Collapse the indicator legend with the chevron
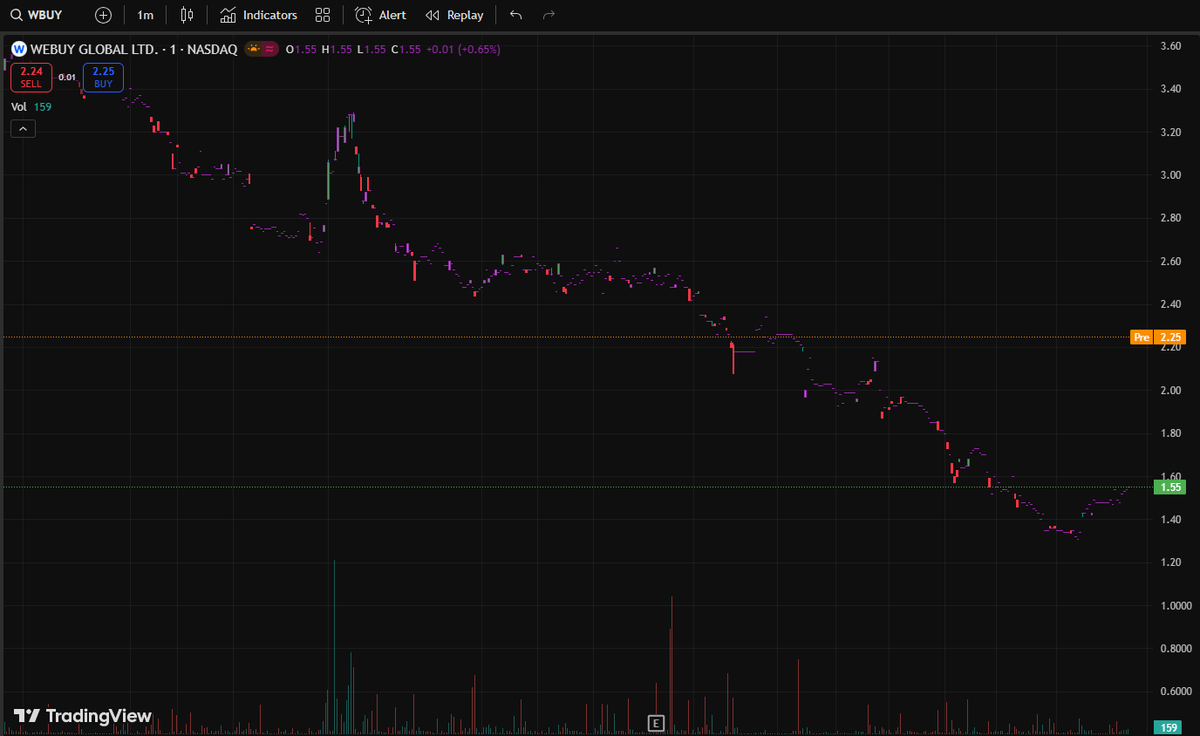The height and width of the screenshot is (736, 1200). pyautogui.click(x=23, y=128)
